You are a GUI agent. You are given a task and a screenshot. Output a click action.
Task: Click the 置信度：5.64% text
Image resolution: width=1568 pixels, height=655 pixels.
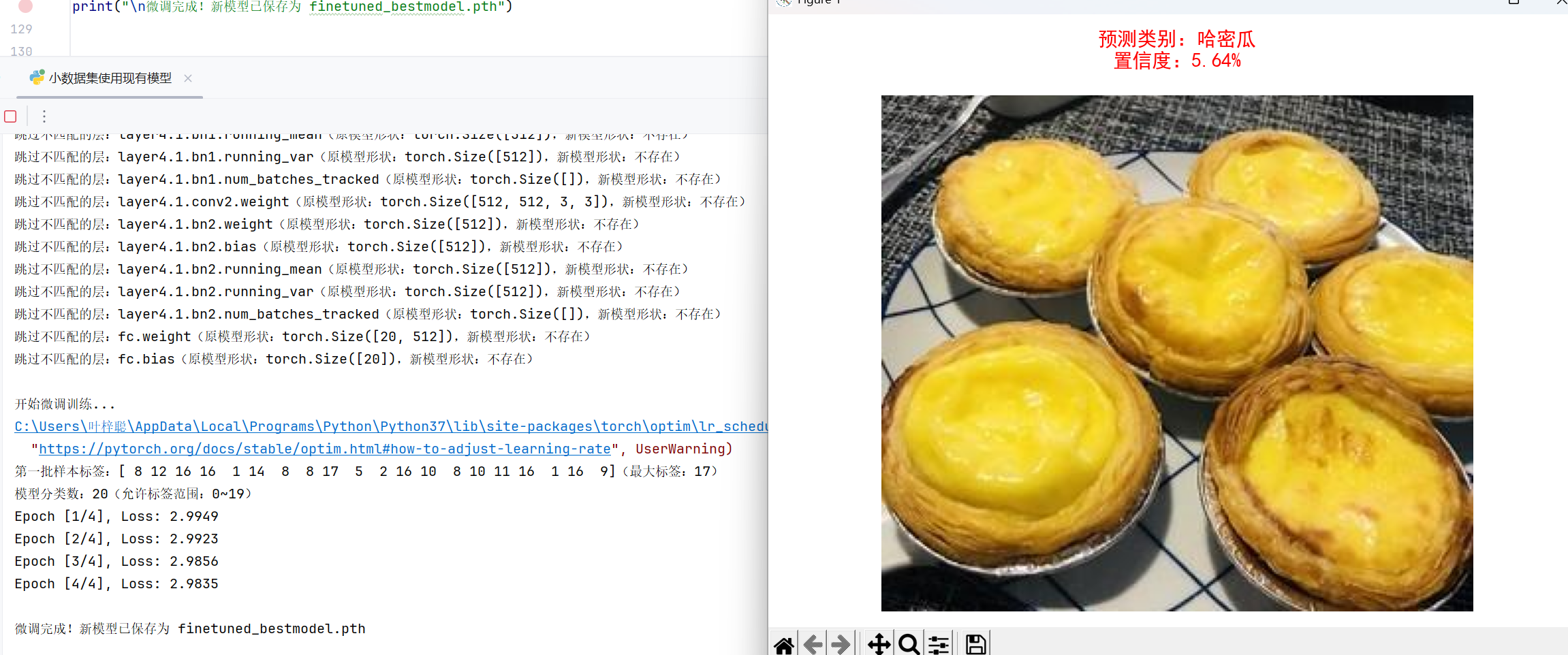[x=1177, y=61]
